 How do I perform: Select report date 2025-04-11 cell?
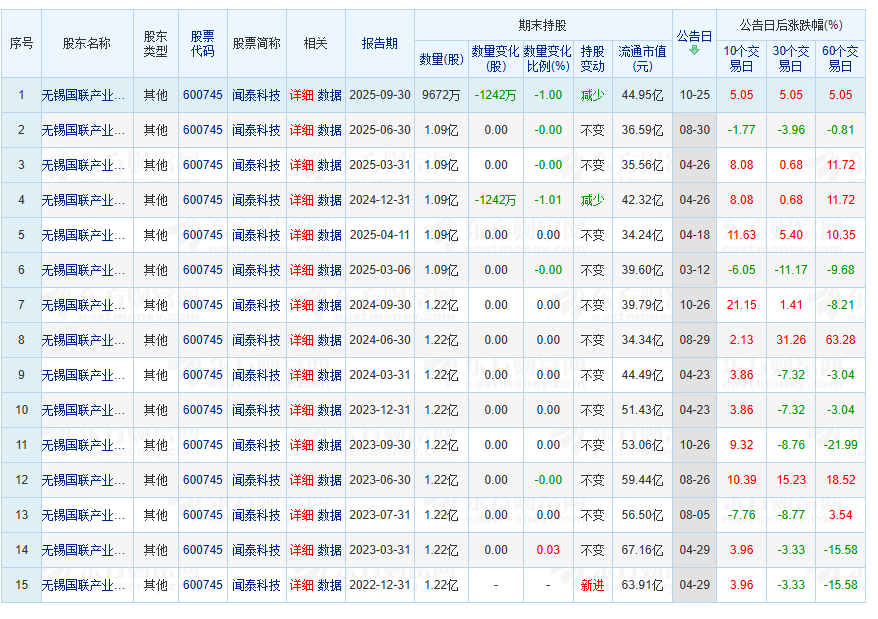[380, 235]
